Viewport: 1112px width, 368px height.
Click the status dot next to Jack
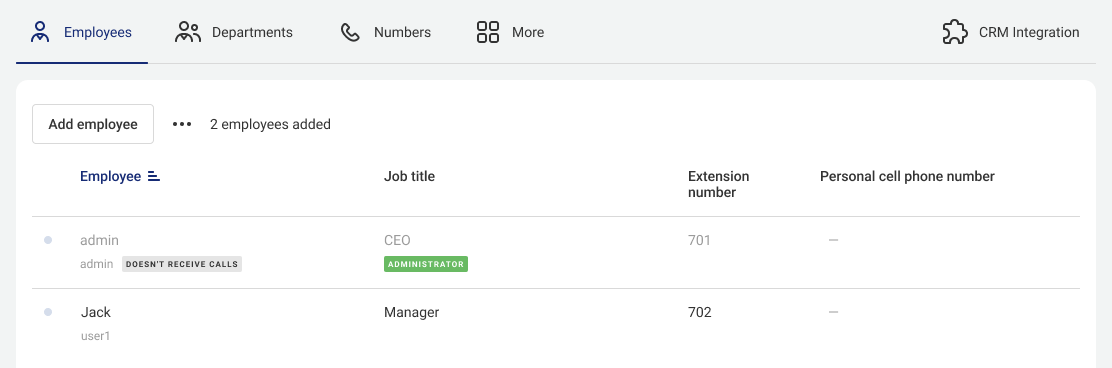point(48,312)
